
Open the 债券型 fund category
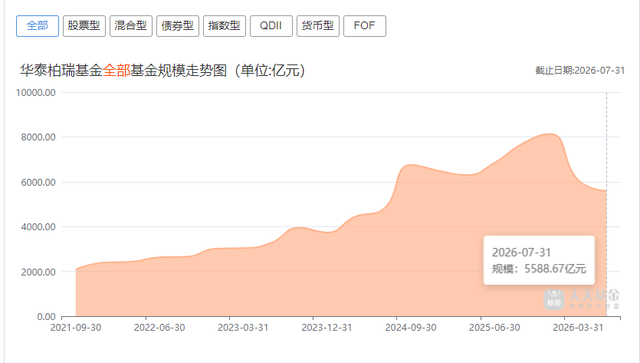pos(178,26)
